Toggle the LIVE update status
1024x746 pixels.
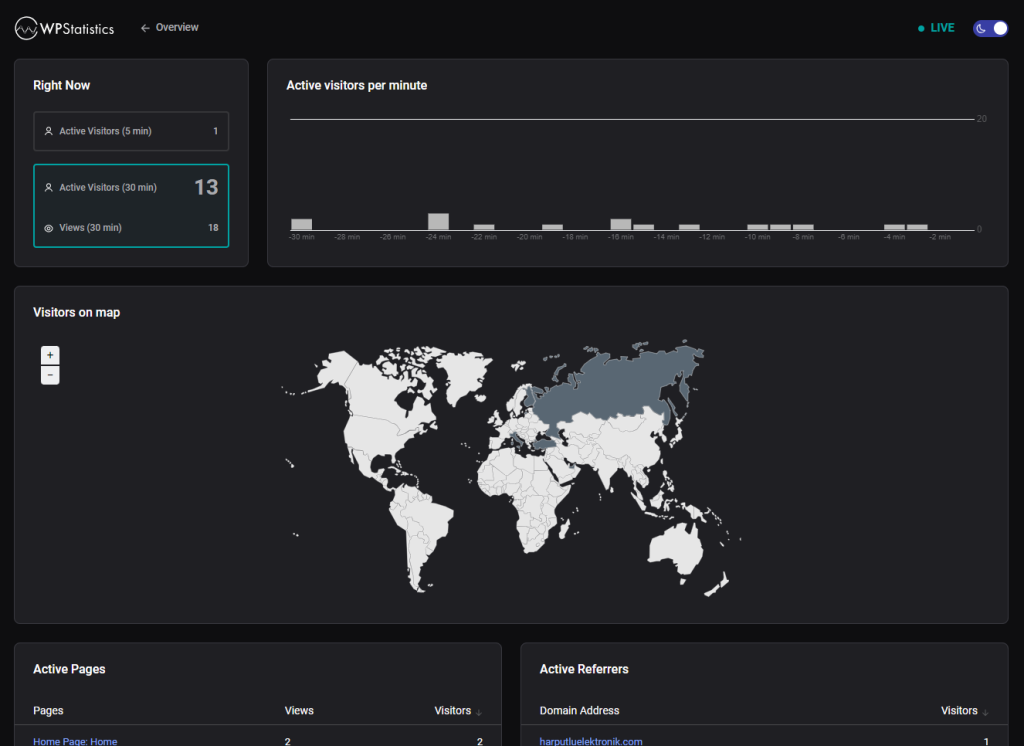pyautogui.click(x=936, y=28)
